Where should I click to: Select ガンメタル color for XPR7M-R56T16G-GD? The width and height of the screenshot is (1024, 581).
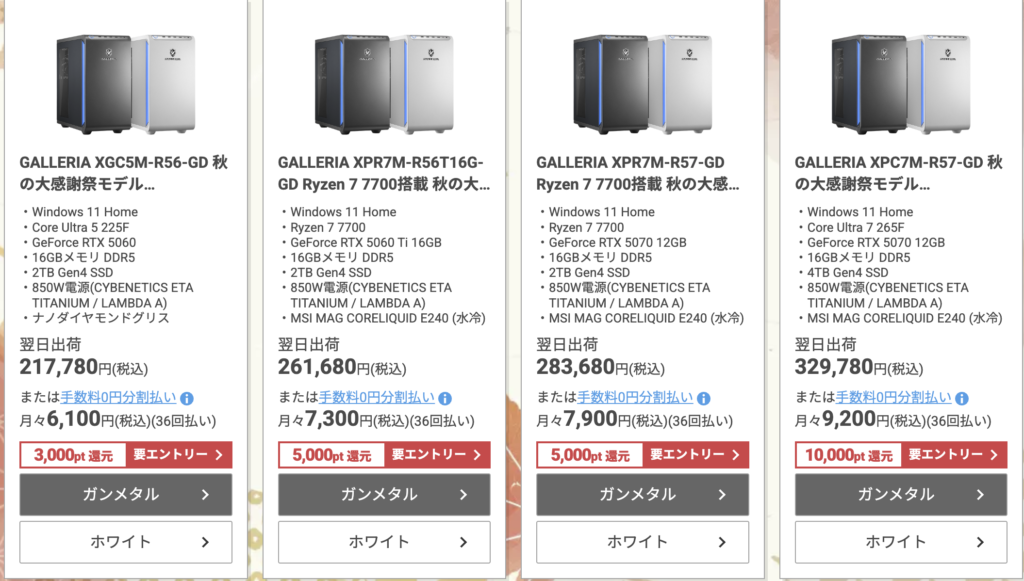pos(384,494)
